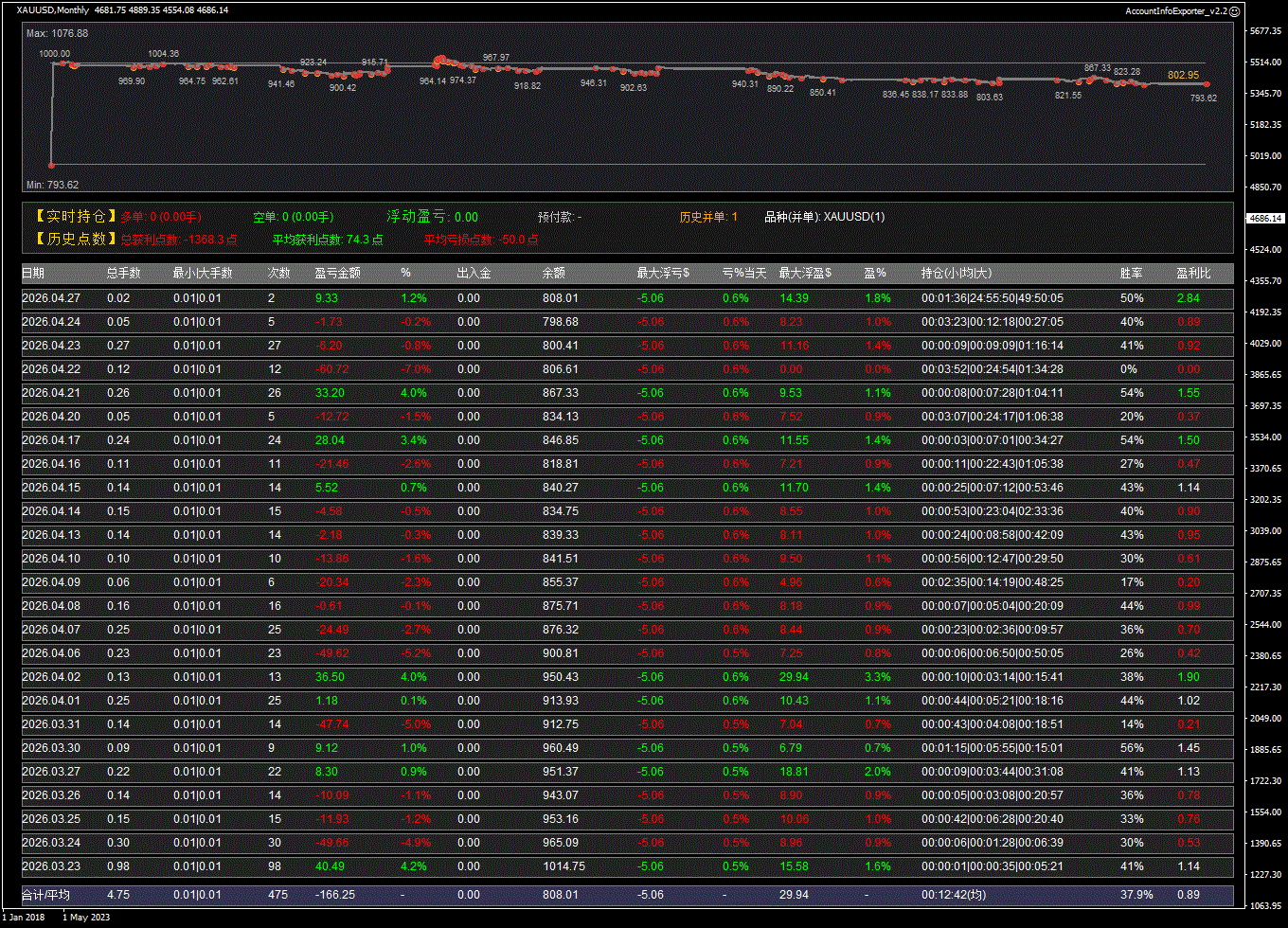The width and height of the screenshot is (1288, 928).
Task: Select the AccountInfoExporter_v2.2 label
Action: [1175, 10]
